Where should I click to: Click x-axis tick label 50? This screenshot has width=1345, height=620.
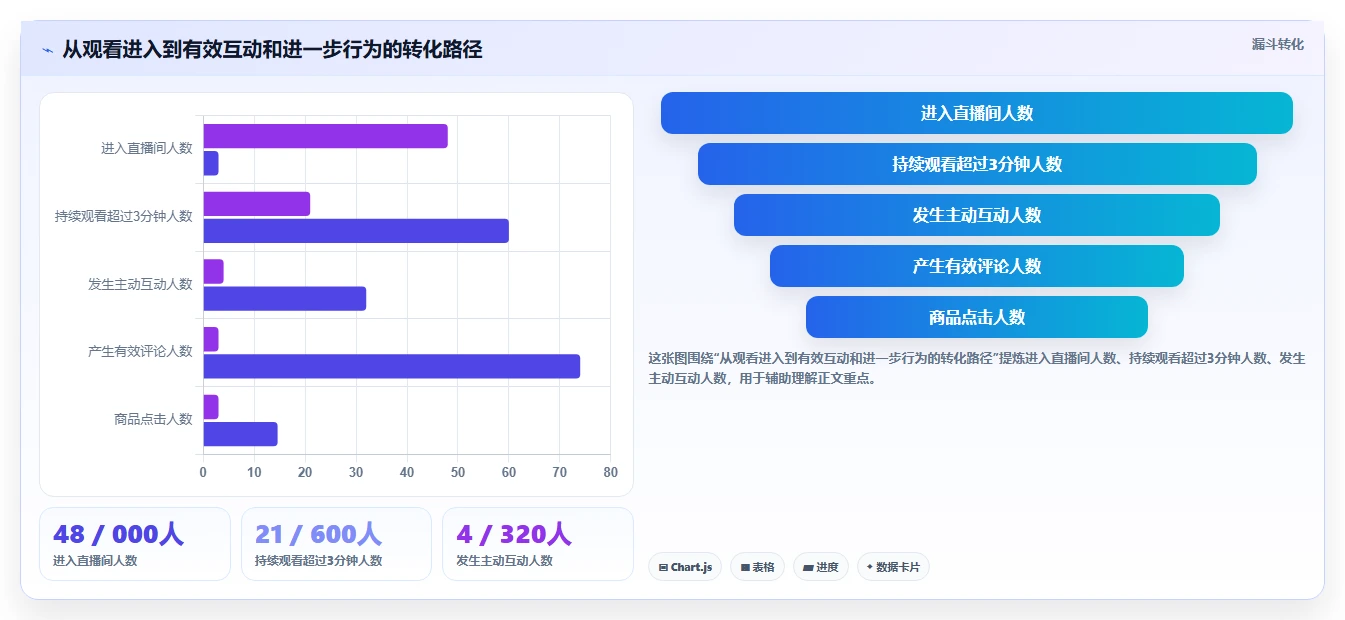click(x=458, y=472)
